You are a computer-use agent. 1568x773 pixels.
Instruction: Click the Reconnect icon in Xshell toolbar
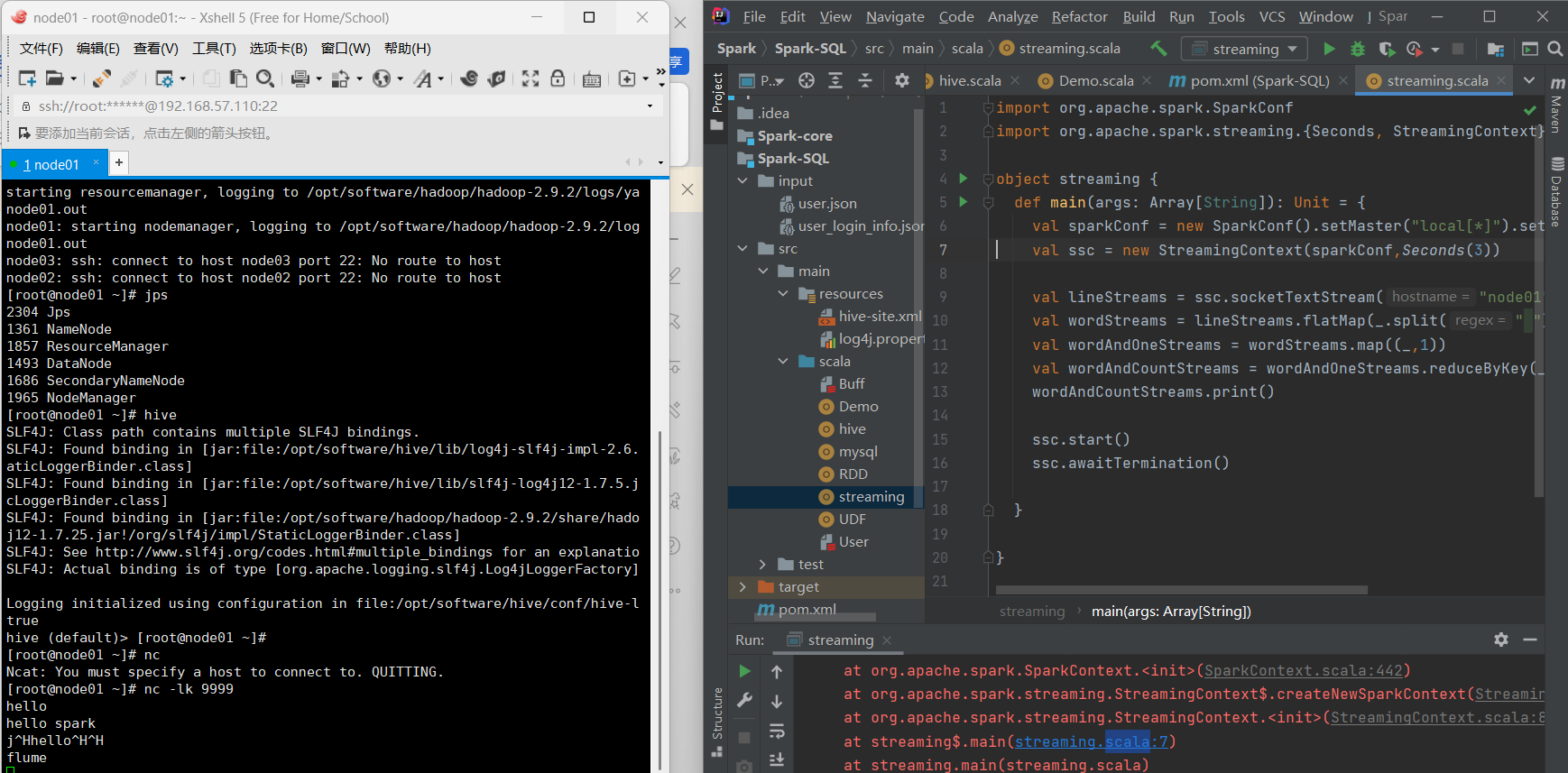pyautogui.click(x=102, y=79)
